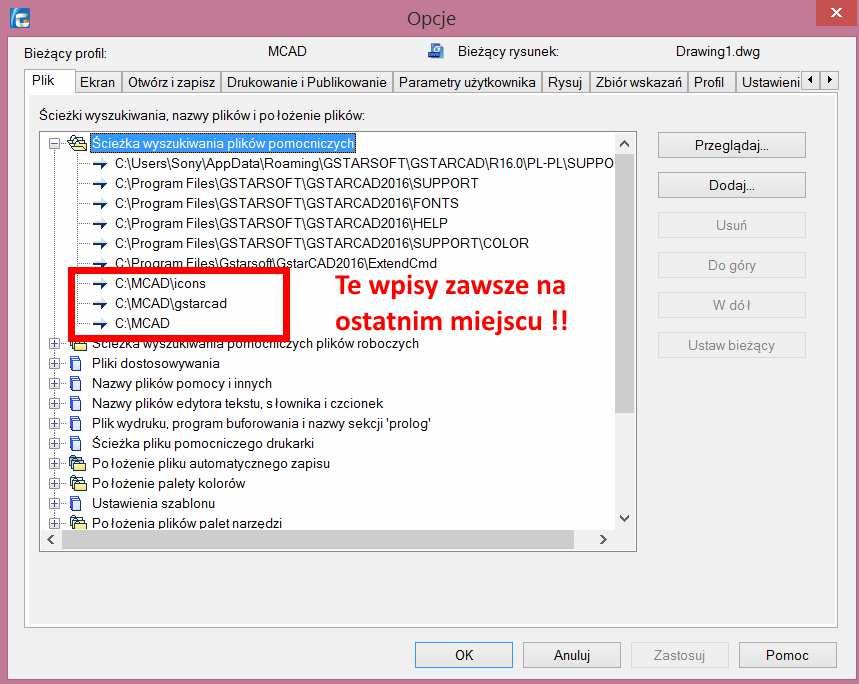The height and width of the screenshot is (684, 859).
Task: Expand Nazwy plików edytora tekstu node
Action: pos(54,404)
